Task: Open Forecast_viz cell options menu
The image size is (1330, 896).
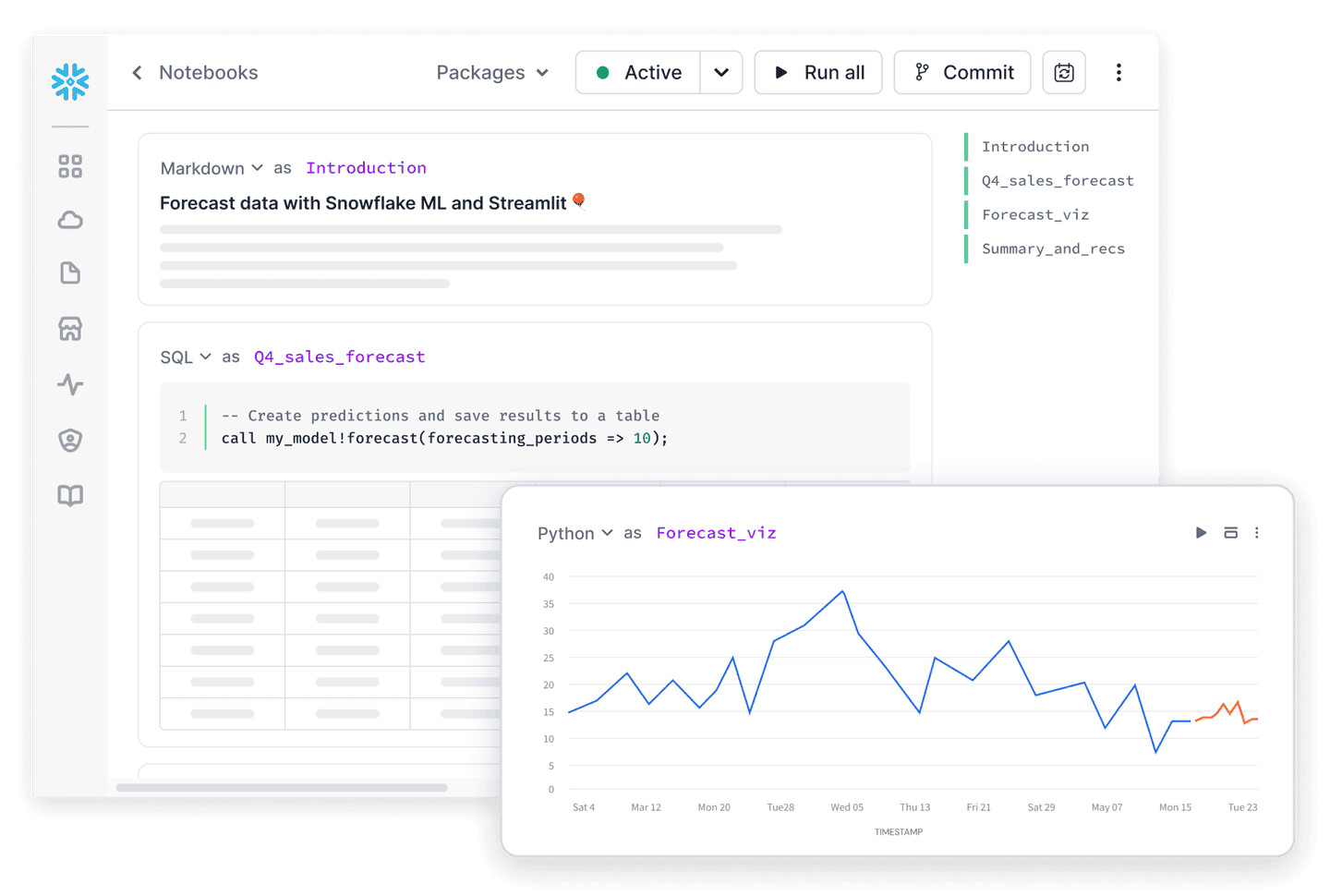Action: click(x=1256, y=533)
